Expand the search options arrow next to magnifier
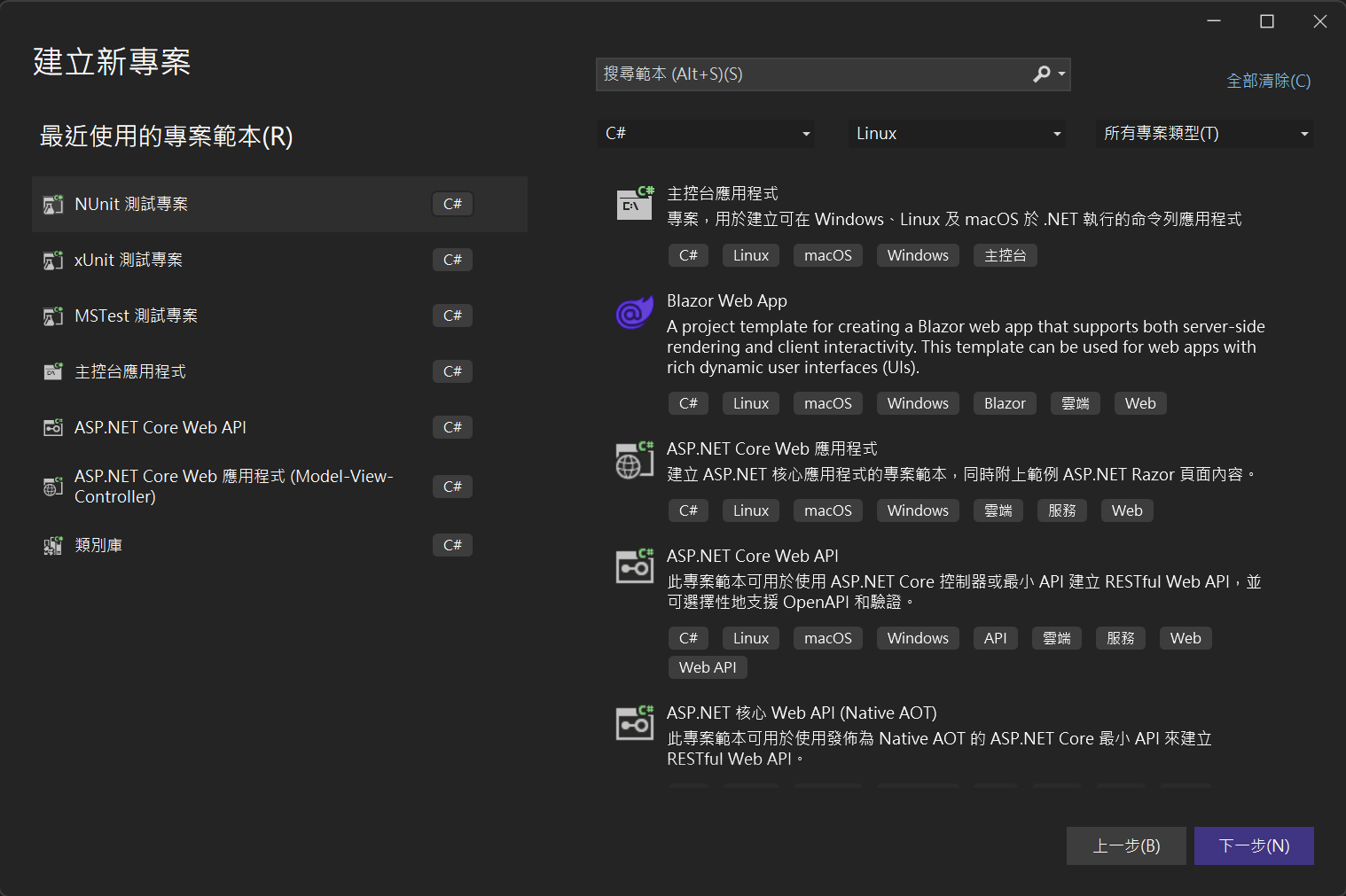 point(1061,74)
